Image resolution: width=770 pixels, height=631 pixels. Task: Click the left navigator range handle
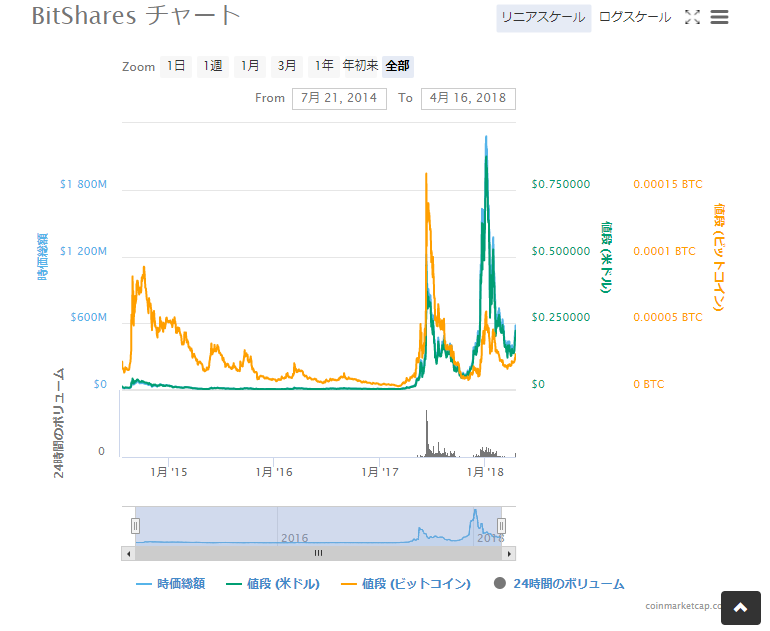(136, 526)
